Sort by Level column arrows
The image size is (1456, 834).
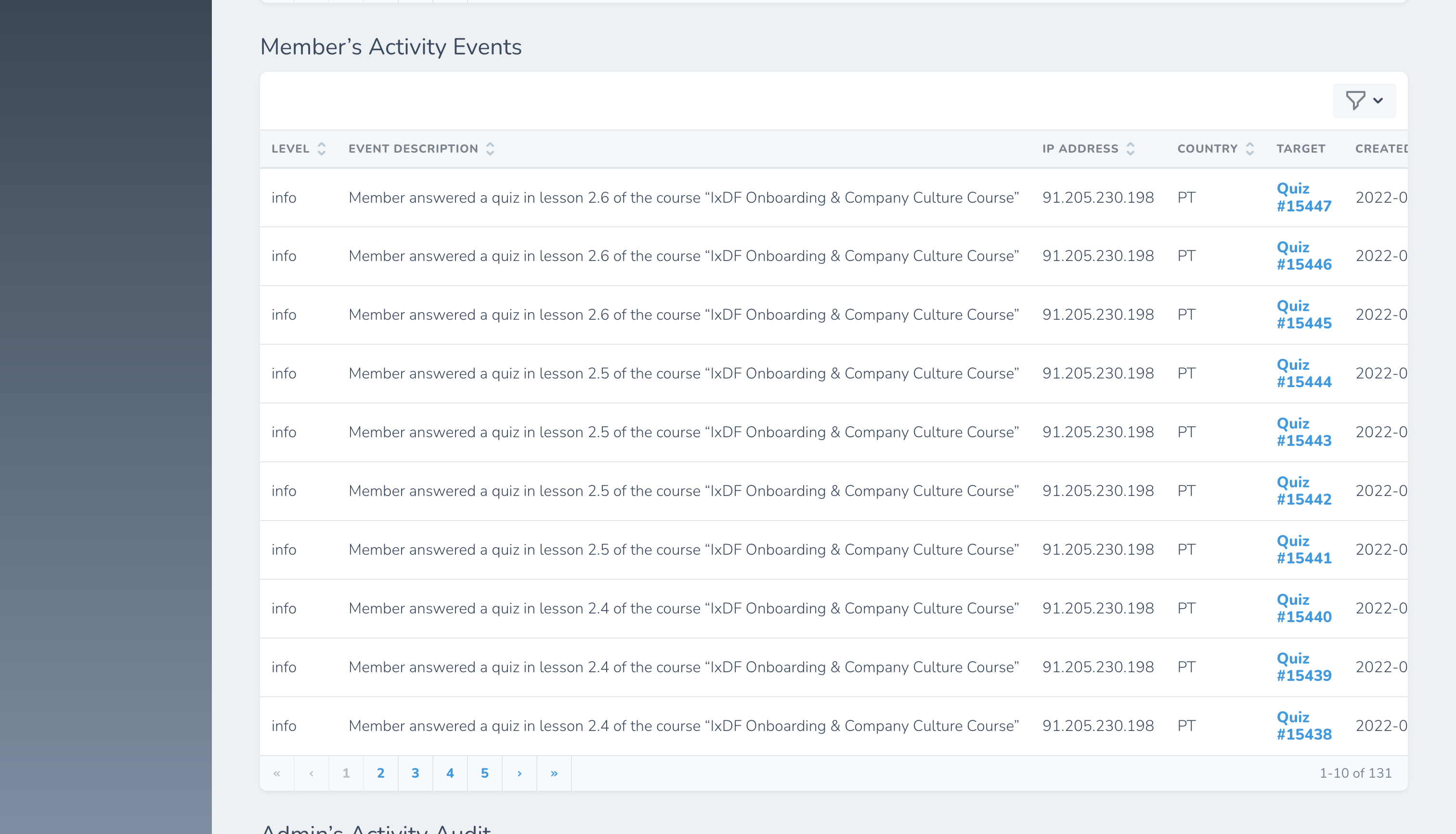pos(321,149)
